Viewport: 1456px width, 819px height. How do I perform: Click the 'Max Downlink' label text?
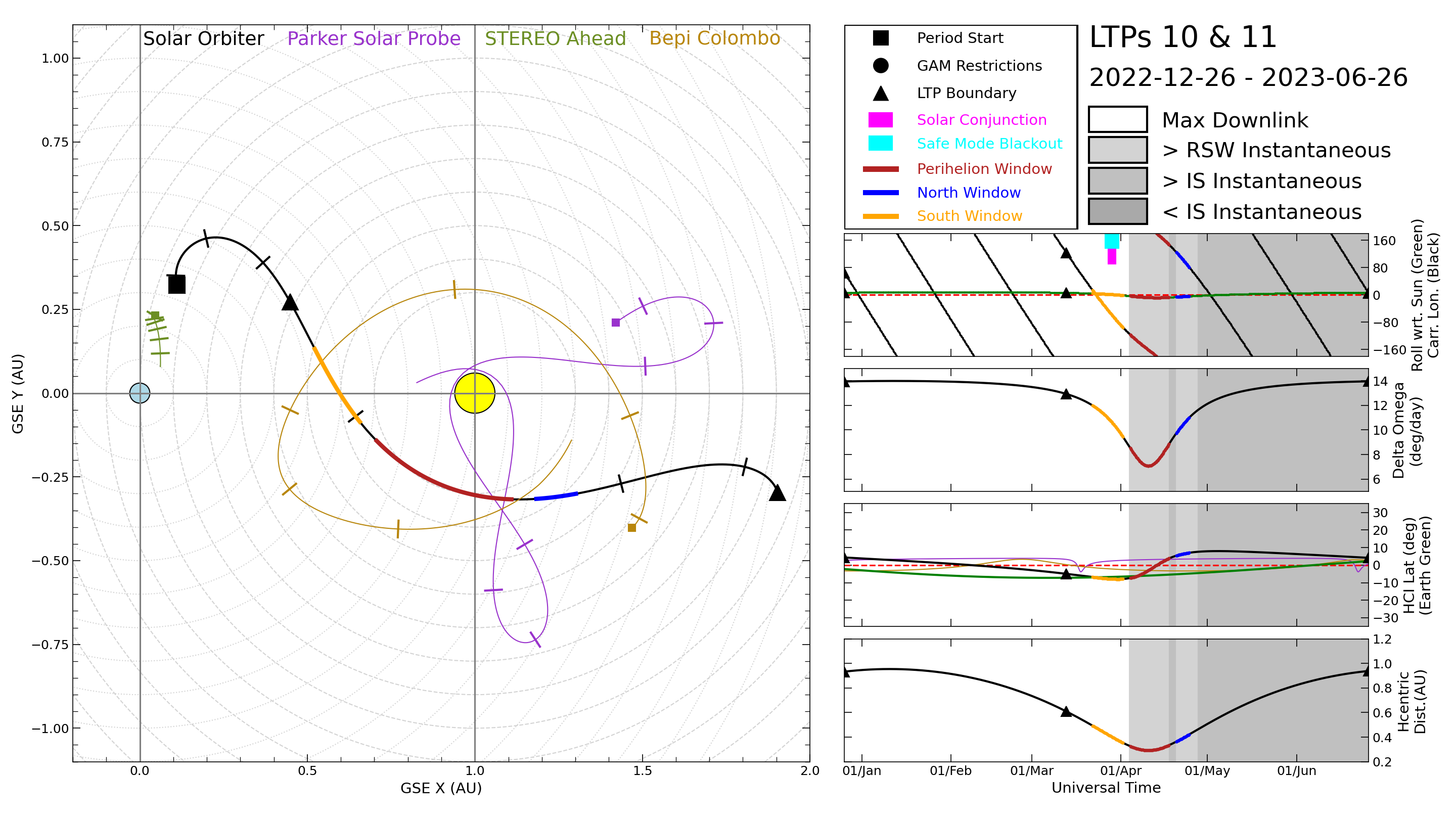tap(1235, 120)
